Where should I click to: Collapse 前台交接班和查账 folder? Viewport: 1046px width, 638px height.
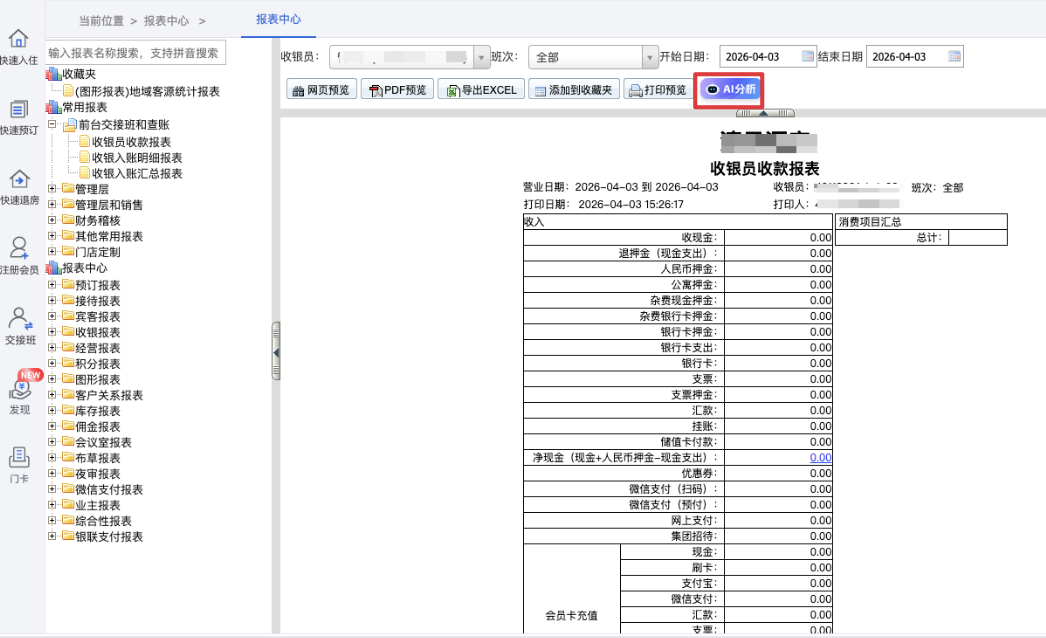(52, 124)
